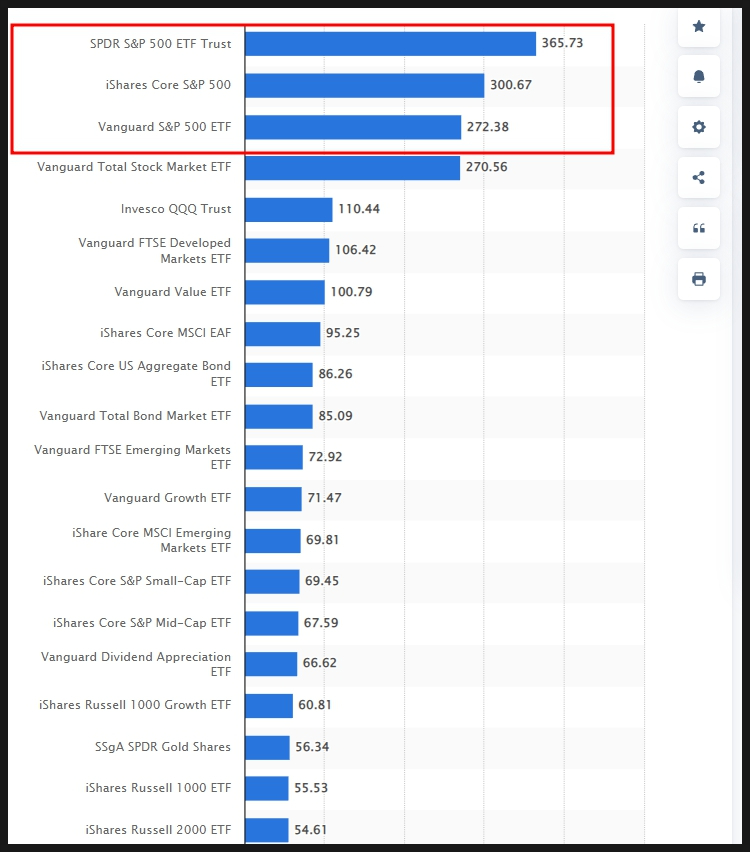Viewport: 750px width, 852px height.
Task: Click the SPDR S&P 500 ETF Trust bar
Action: [390, 44]
